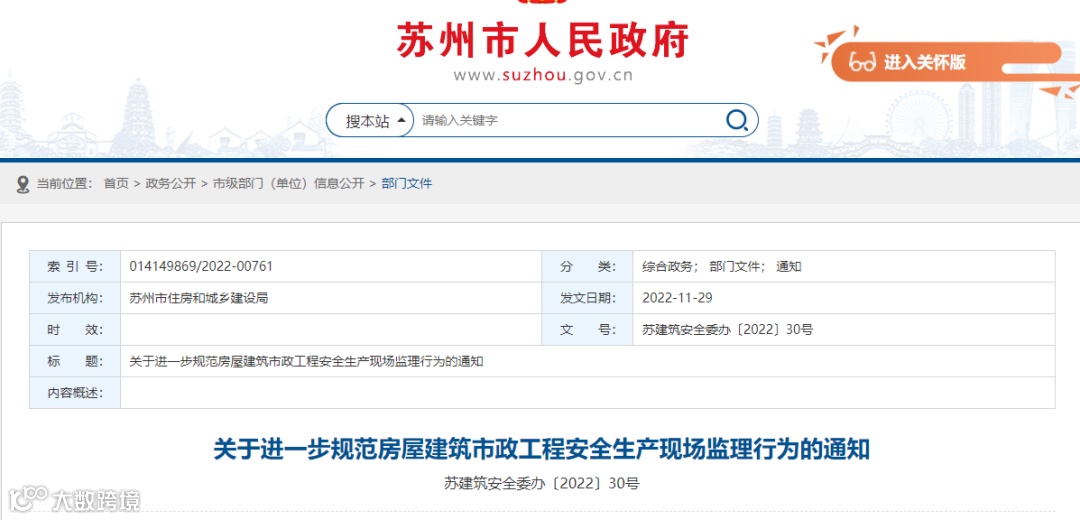Open the 搜本站 search scope dropdown
Viewport: 1080px width, 520px height.
coord(371,121)
